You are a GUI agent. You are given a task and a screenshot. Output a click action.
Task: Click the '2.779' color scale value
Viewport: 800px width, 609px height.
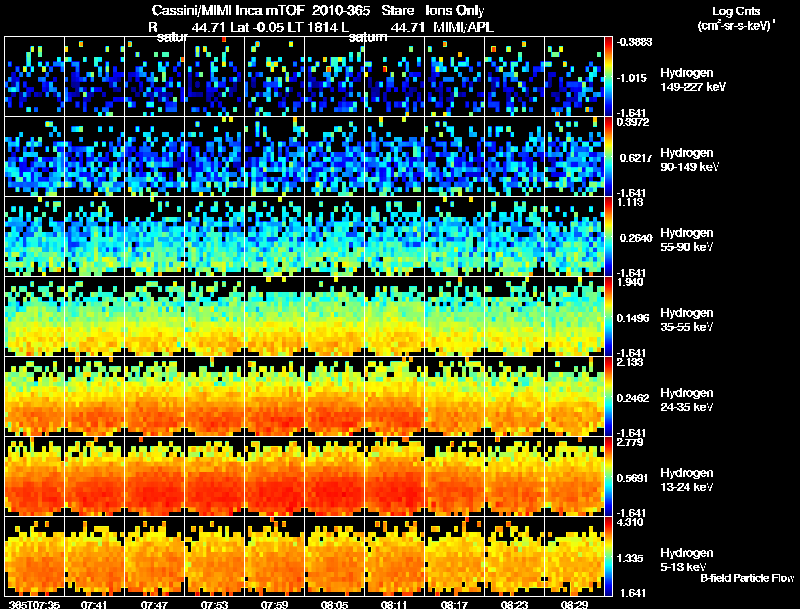(x=630, y=442)
